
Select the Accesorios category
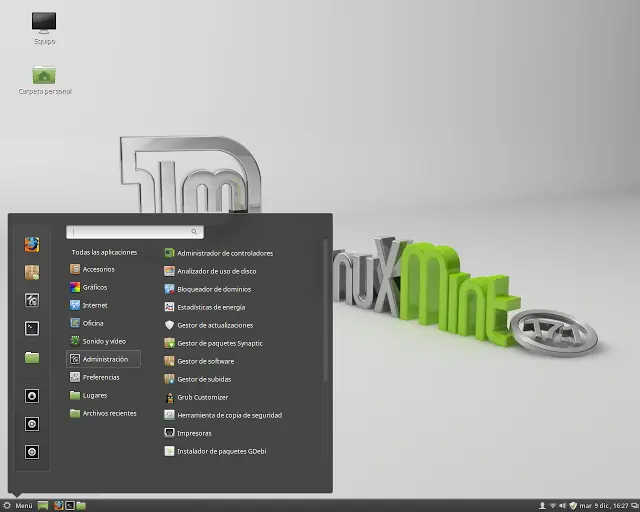click(x=92, y=269)
